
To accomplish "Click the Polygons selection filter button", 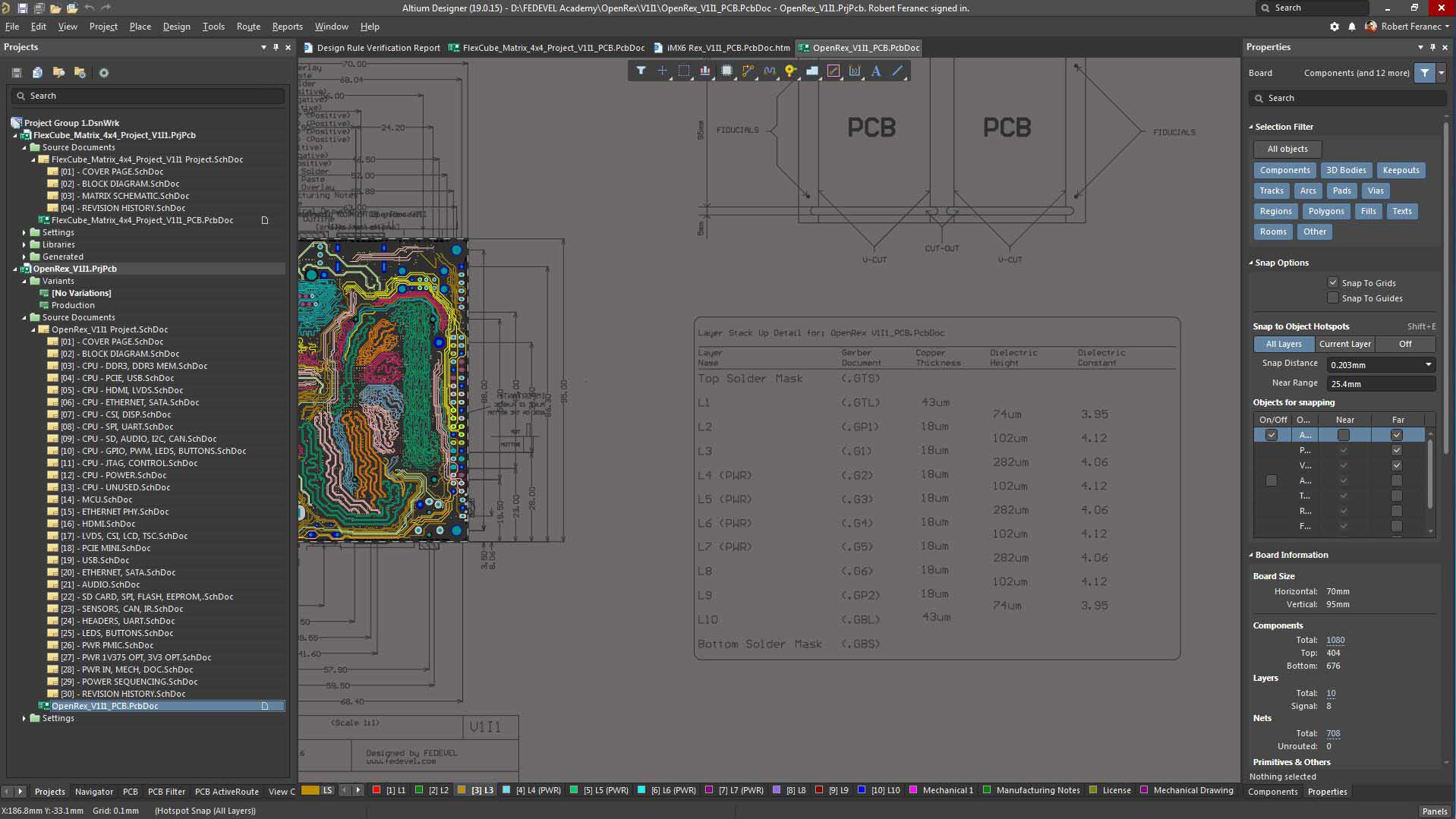I will click(x=1325, y=211).
